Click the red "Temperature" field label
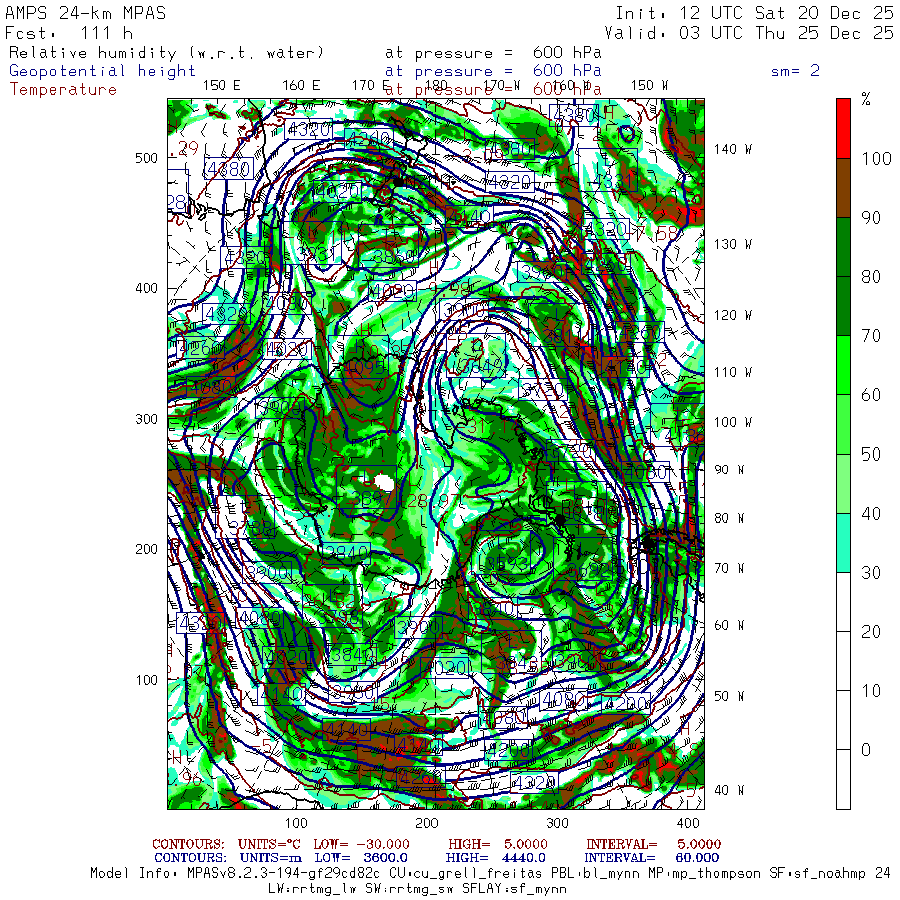The image size is (900, 900). point(63,89)
